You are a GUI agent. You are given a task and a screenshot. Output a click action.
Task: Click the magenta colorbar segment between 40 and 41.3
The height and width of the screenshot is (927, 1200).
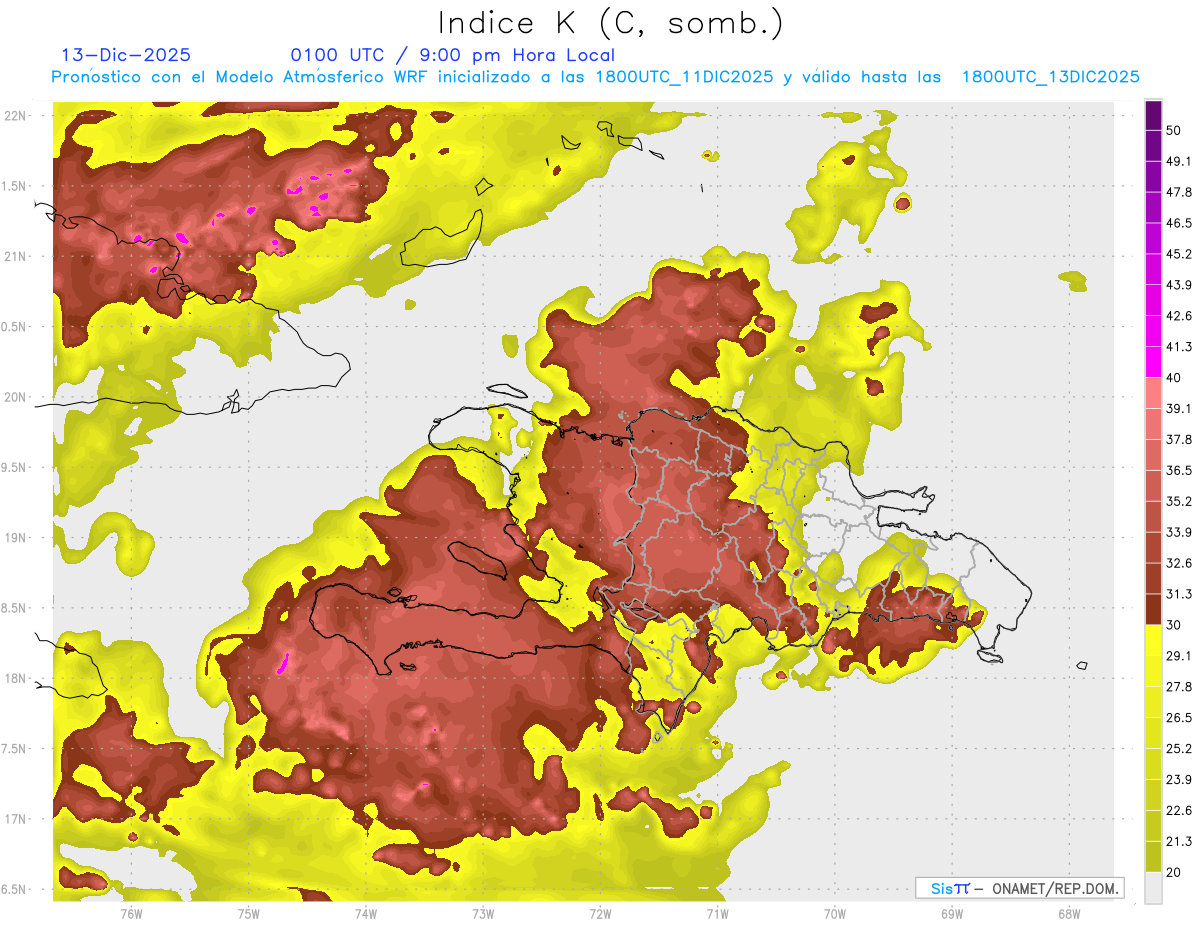[1153, 363]
